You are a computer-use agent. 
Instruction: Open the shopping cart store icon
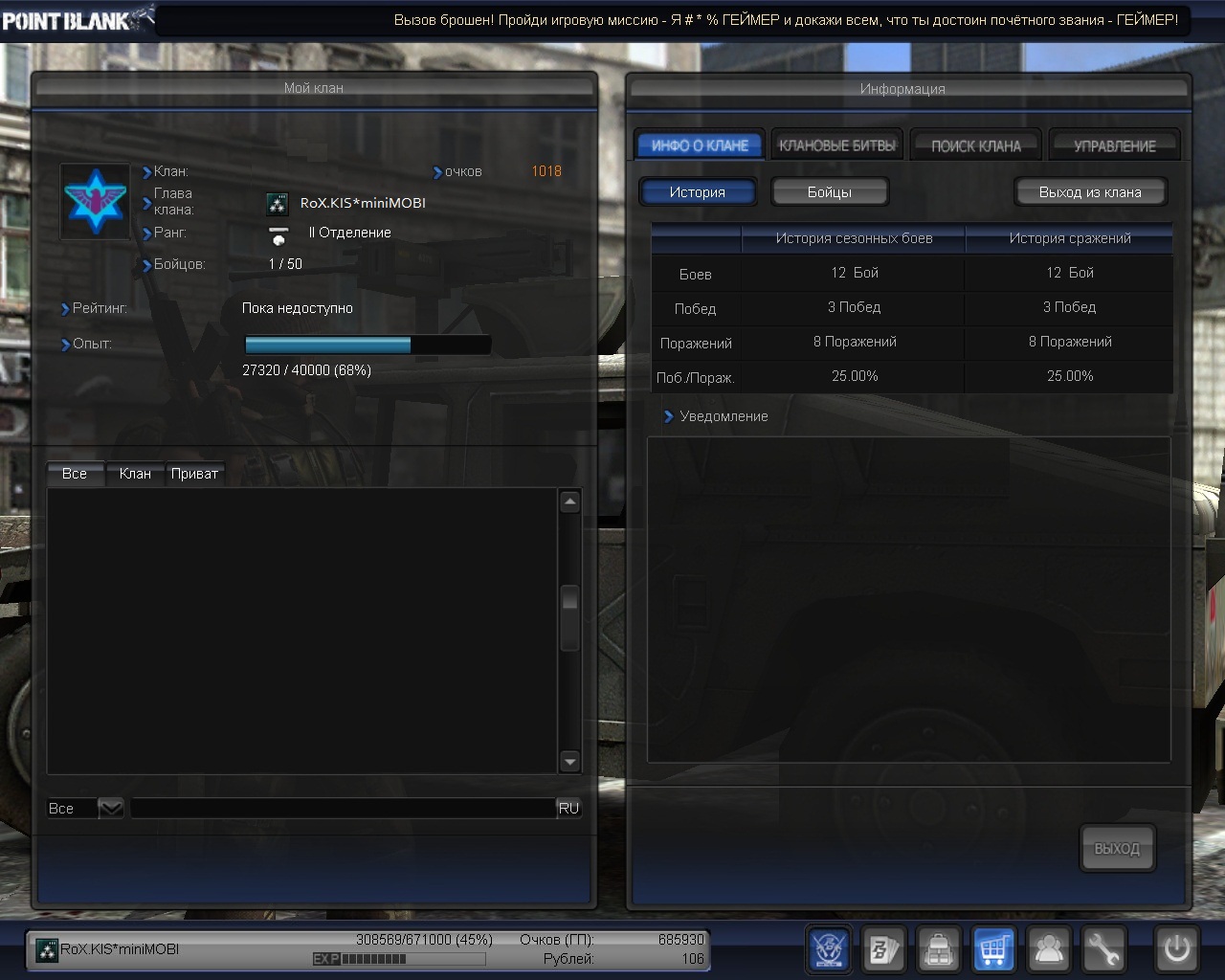coord(993,949)
